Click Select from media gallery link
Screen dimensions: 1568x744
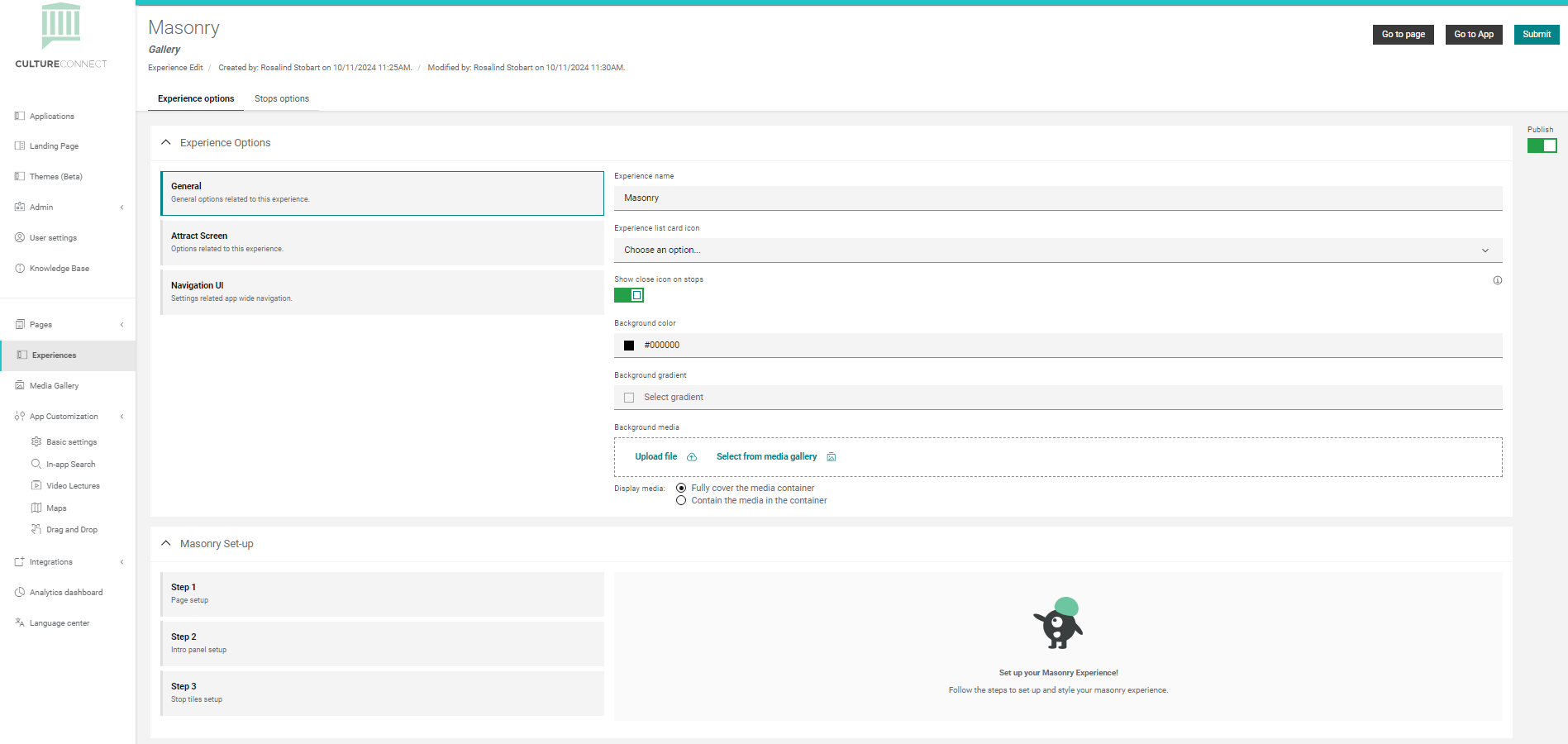coord(766,457)
